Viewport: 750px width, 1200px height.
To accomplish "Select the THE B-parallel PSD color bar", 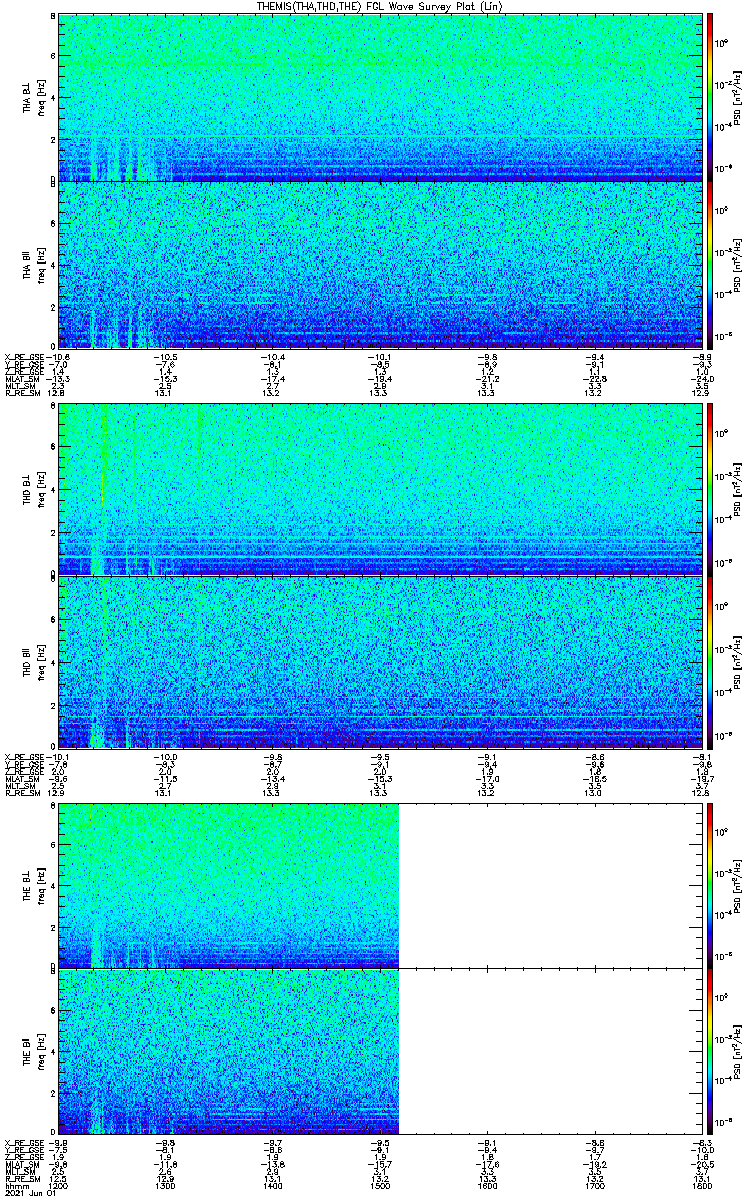I will coord(709,1051).
